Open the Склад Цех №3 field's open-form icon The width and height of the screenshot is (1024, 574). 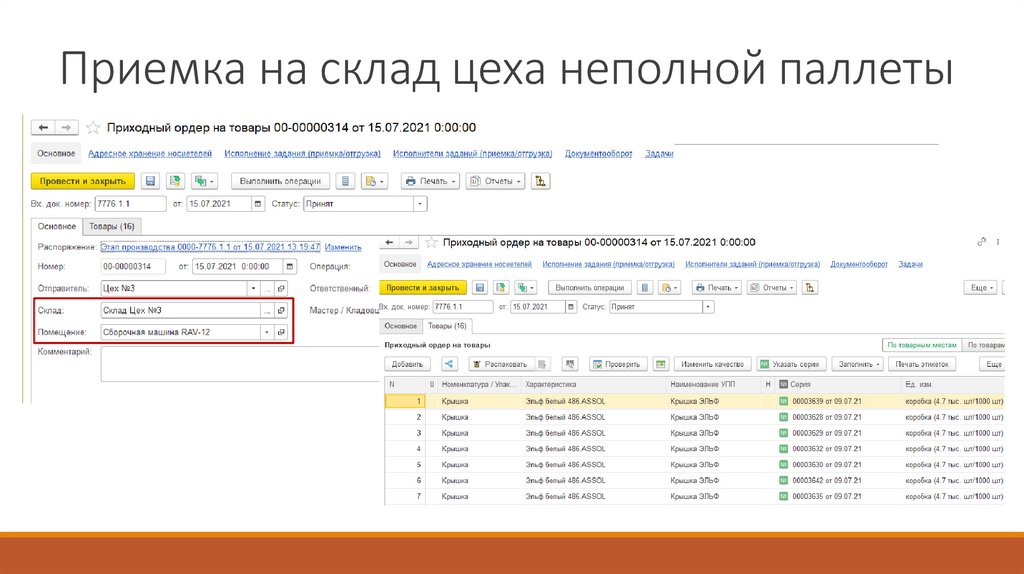281,311
